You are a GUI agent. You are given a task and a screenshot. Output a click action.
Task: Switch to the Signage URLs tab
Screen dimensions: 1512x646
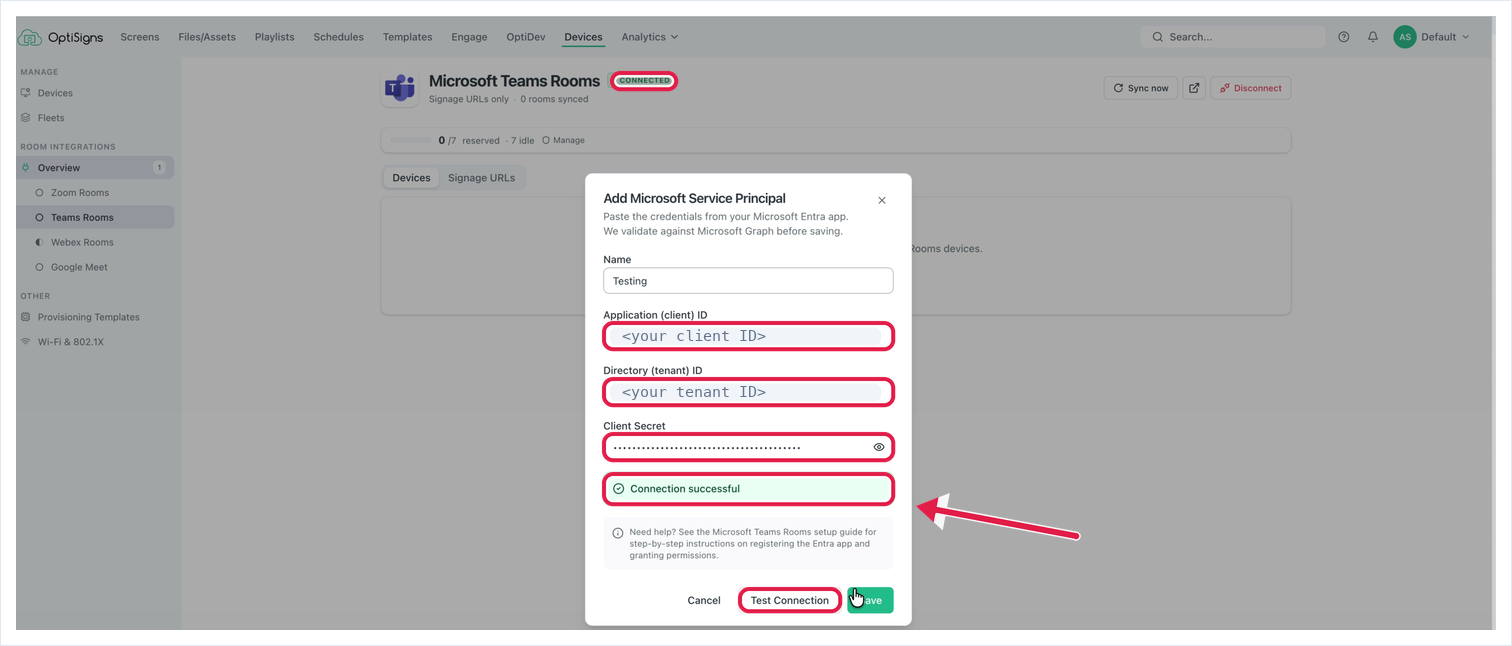(481, 178)
